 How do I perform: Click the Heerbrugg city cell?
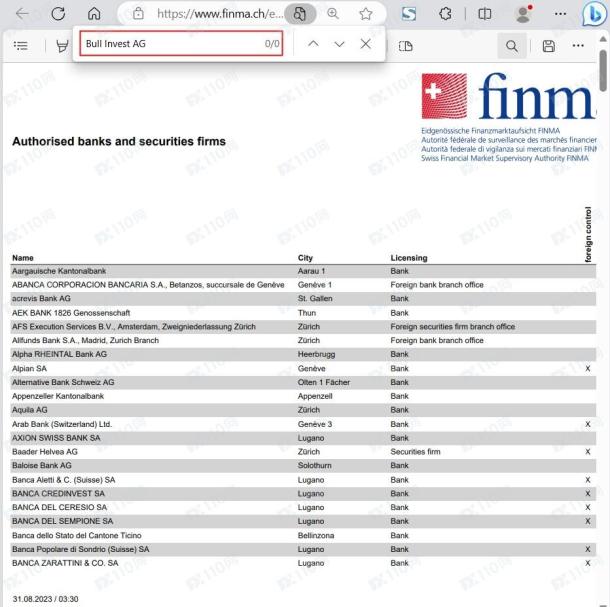point(316,354)
